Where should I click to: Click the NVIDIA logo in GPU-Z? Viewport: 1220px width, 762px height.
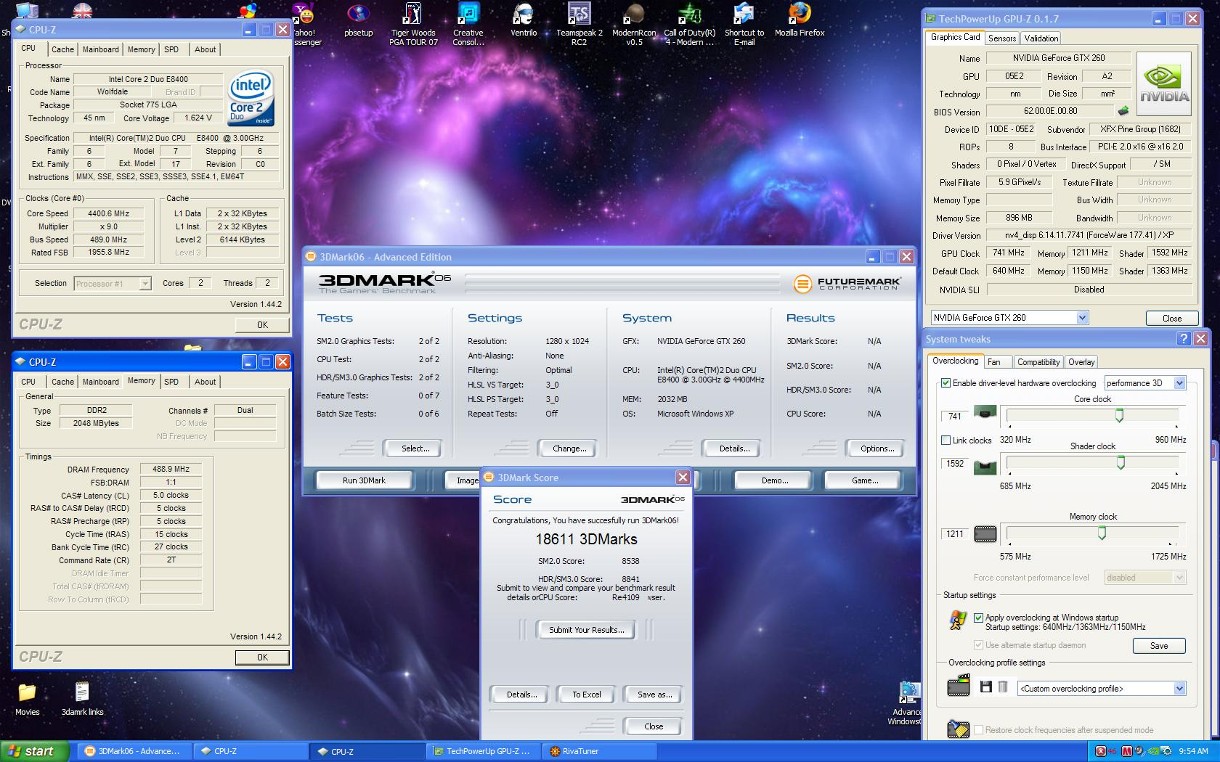[x=1164, y=85]
